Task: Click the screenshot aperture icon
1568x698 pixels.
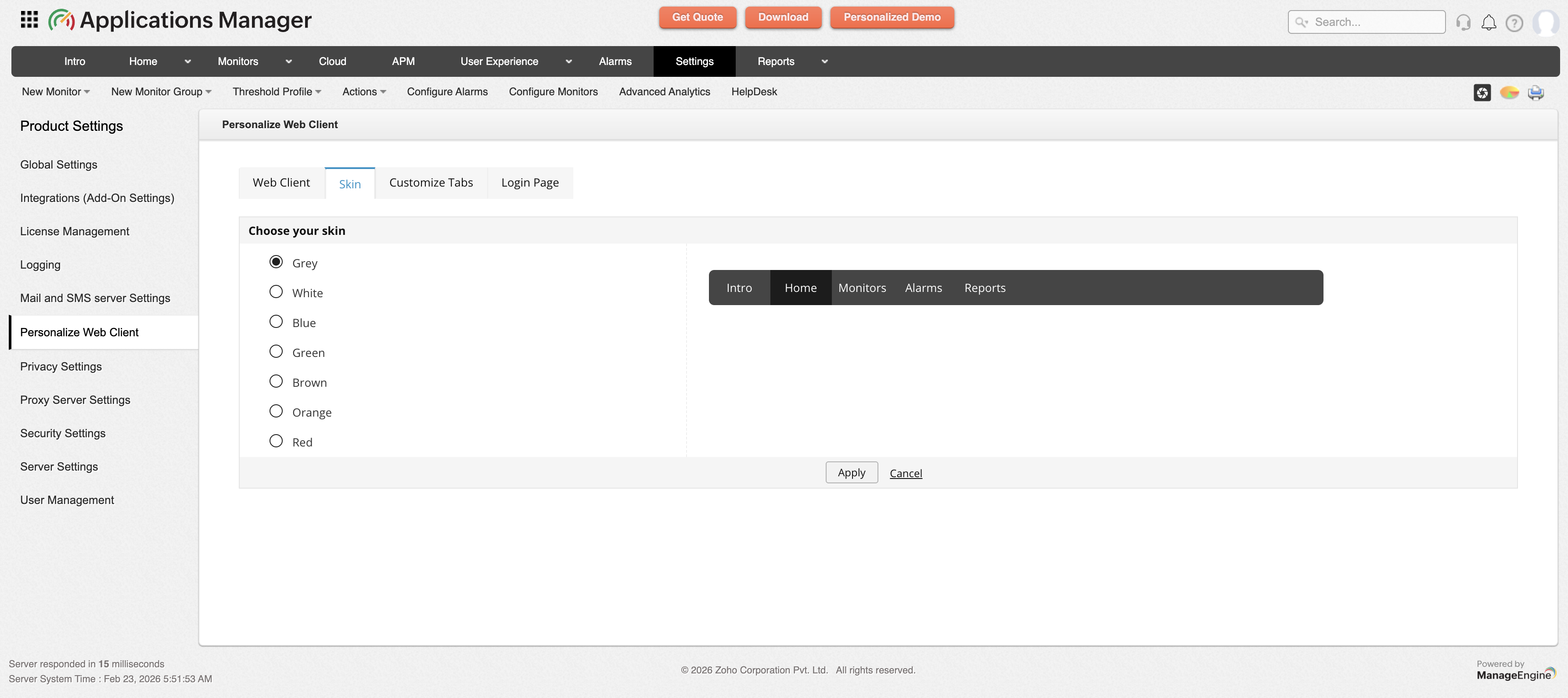Action: coord(1482,93)
